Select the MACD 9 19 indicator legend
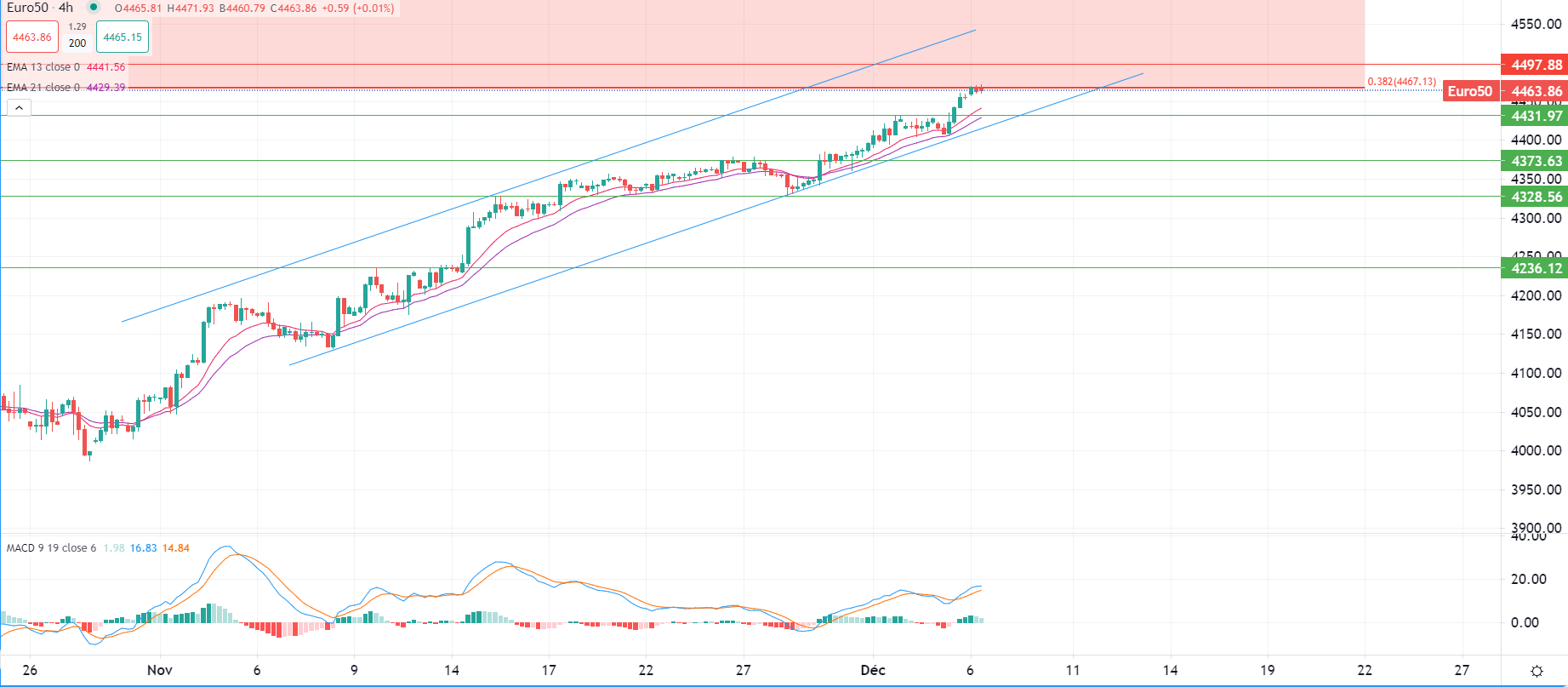This screenshot has width=1568, height=687. 51,548
